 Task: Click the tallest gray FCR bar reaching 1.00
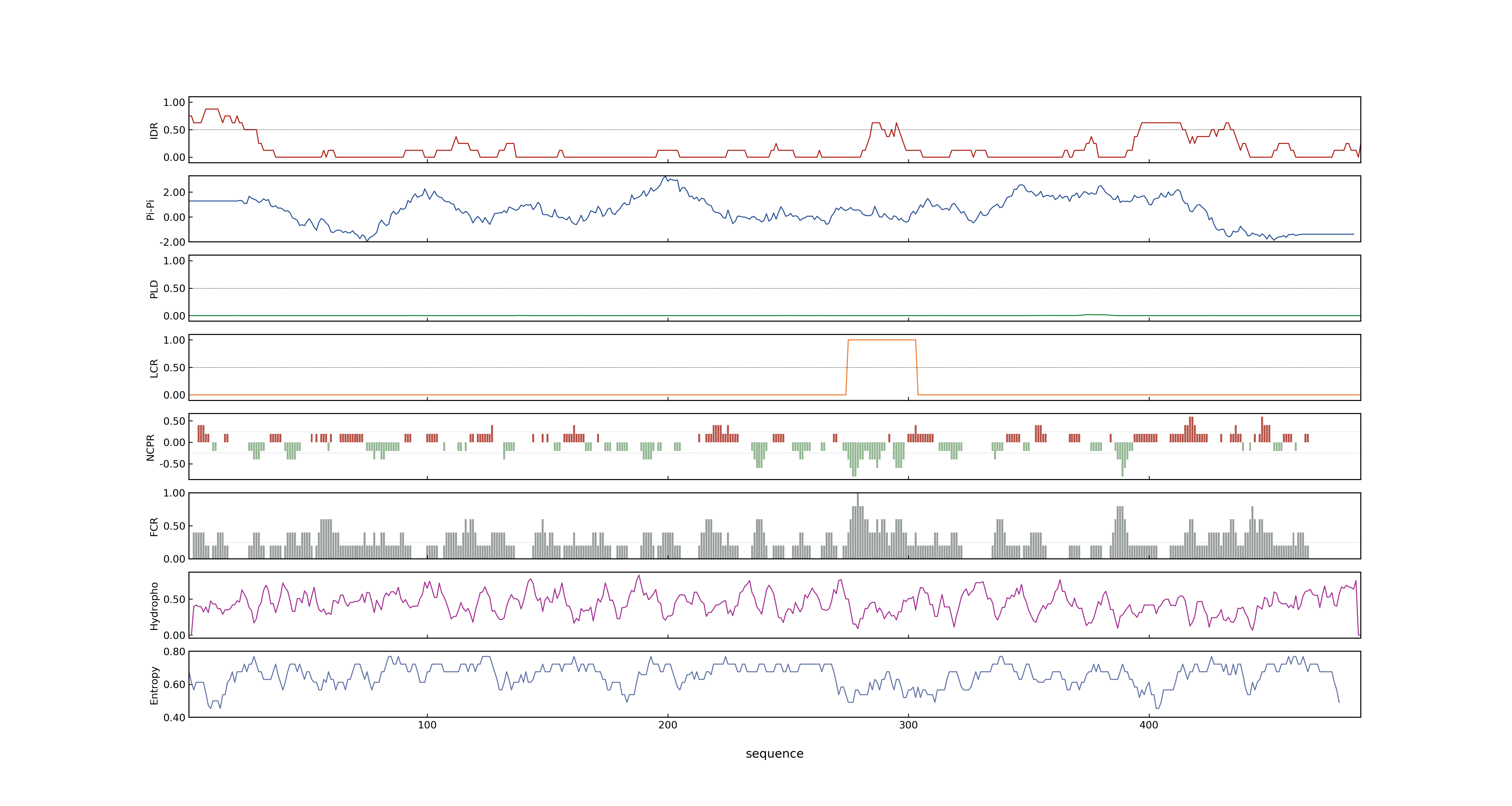[858, 526]
